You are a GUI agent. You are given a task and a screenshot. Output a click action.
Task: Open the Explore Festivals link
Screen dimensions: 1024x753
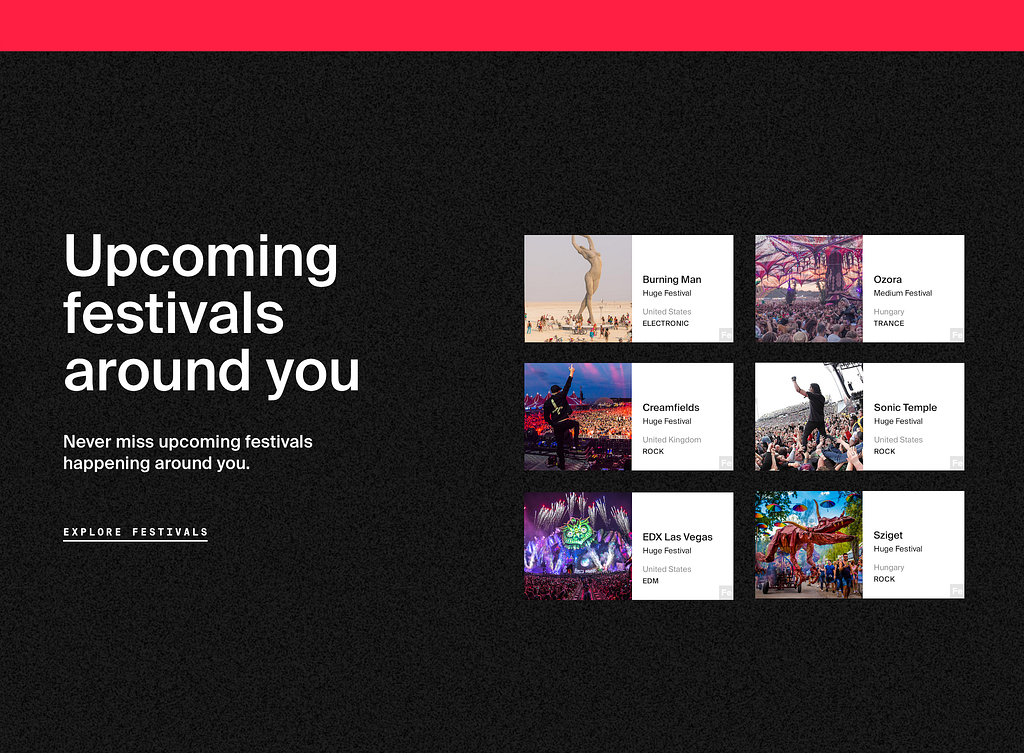coord(135,532)
